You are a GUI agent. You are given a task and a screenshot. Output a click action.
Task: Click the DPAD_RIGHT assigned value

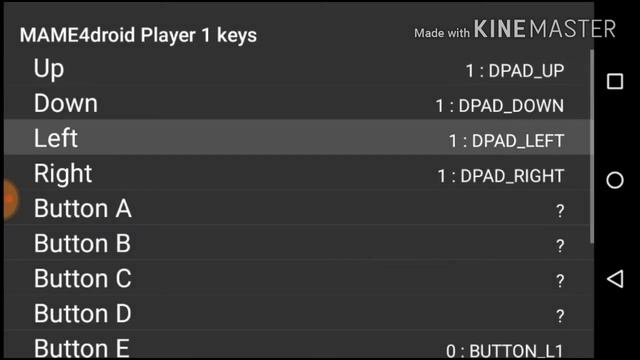pyautogui.click(x=500, y=176)
